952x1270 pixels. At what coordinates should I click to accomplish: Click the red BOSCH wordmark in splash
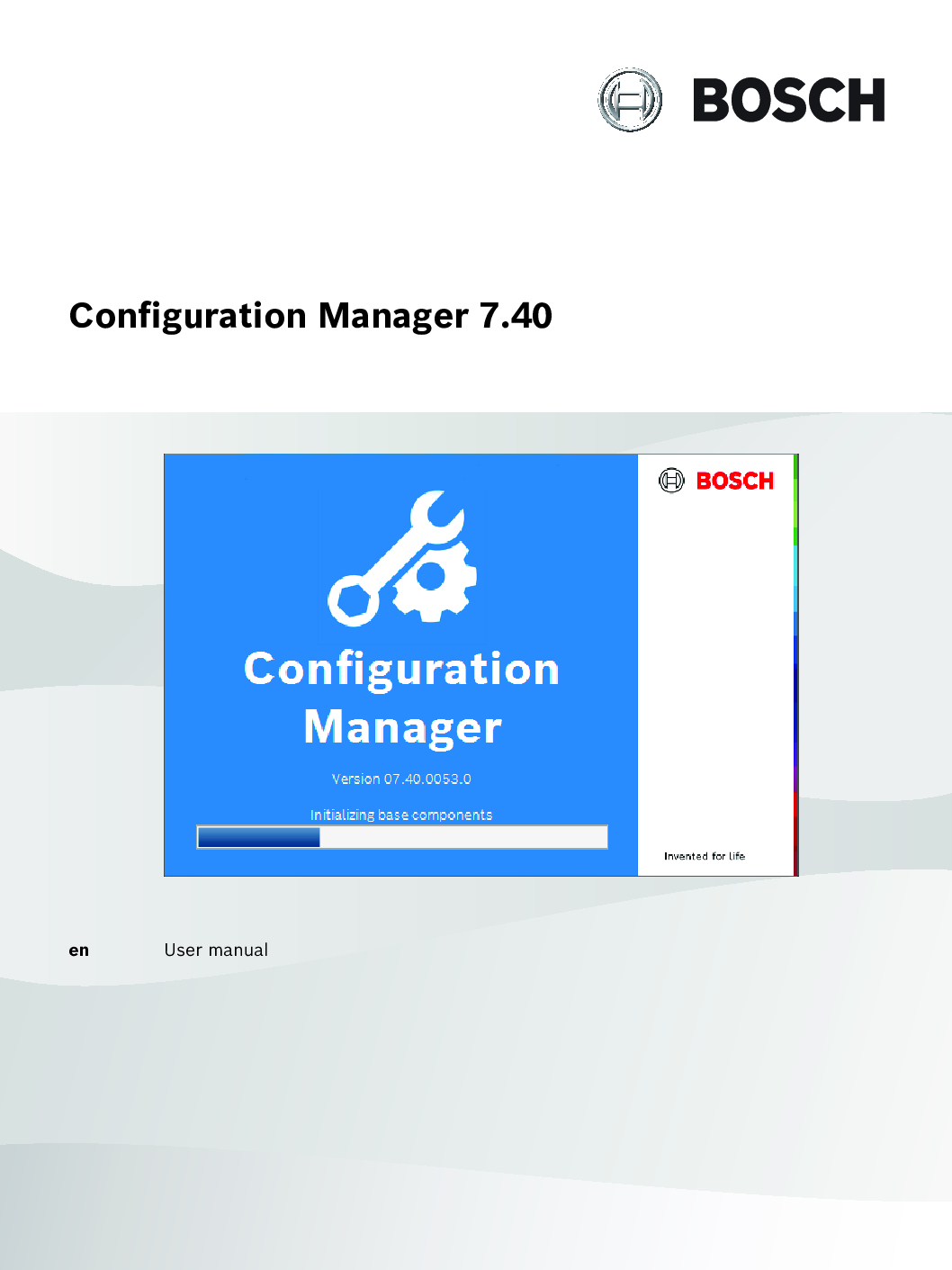[x=735, y=481]
